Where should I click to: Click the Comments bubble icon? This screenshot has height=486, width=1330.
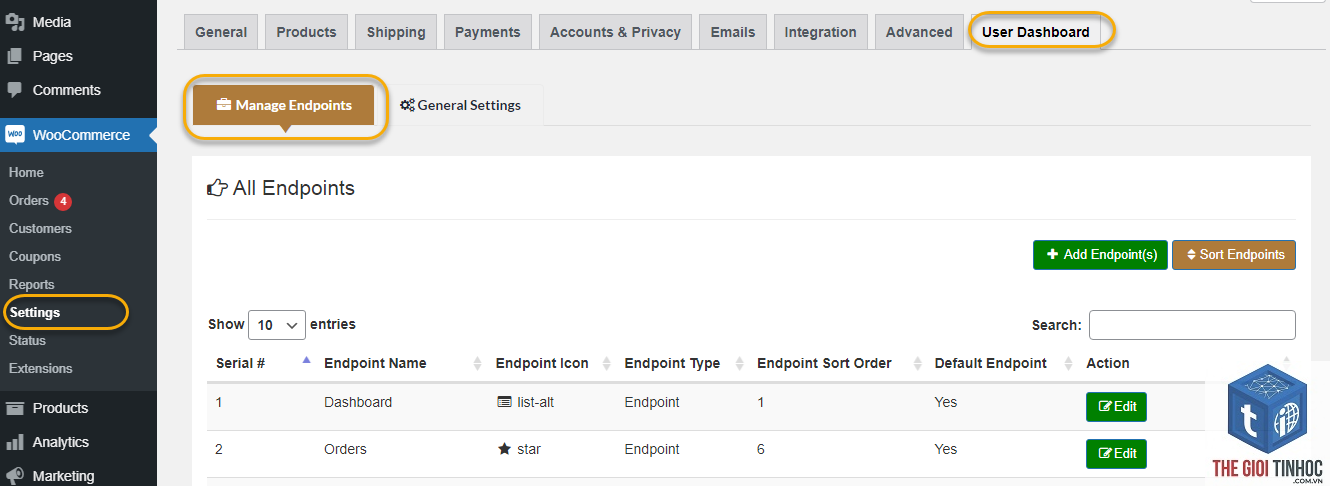14,90
